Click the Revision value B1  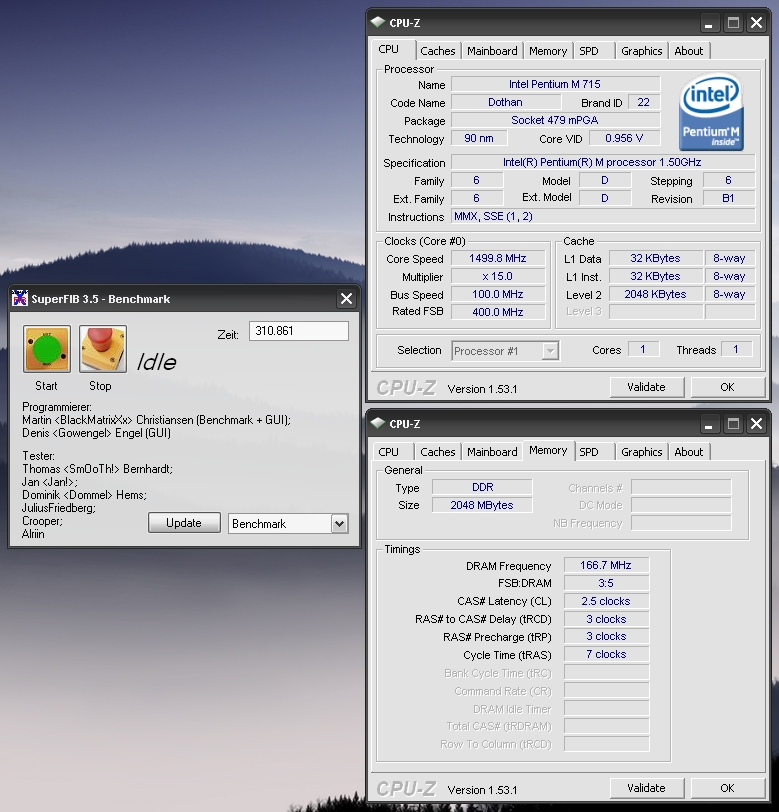(x=729, y=198)
